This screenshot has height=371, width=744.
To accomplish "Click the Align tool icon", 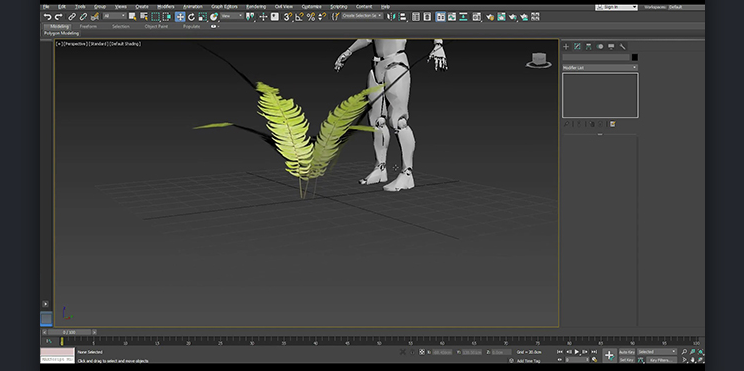I will pos(402,17).
